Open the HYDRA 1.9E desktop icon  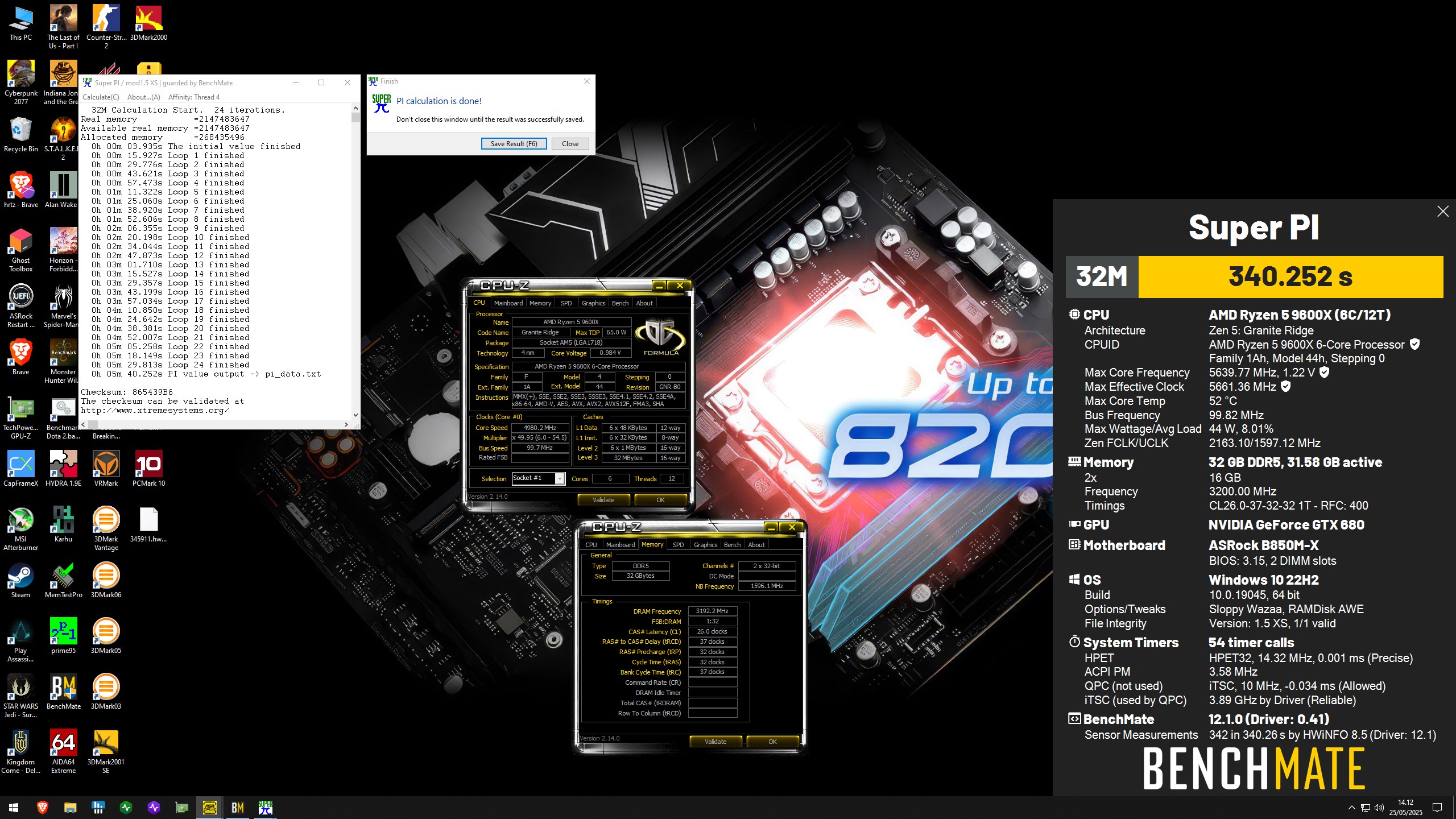point(63,469)
